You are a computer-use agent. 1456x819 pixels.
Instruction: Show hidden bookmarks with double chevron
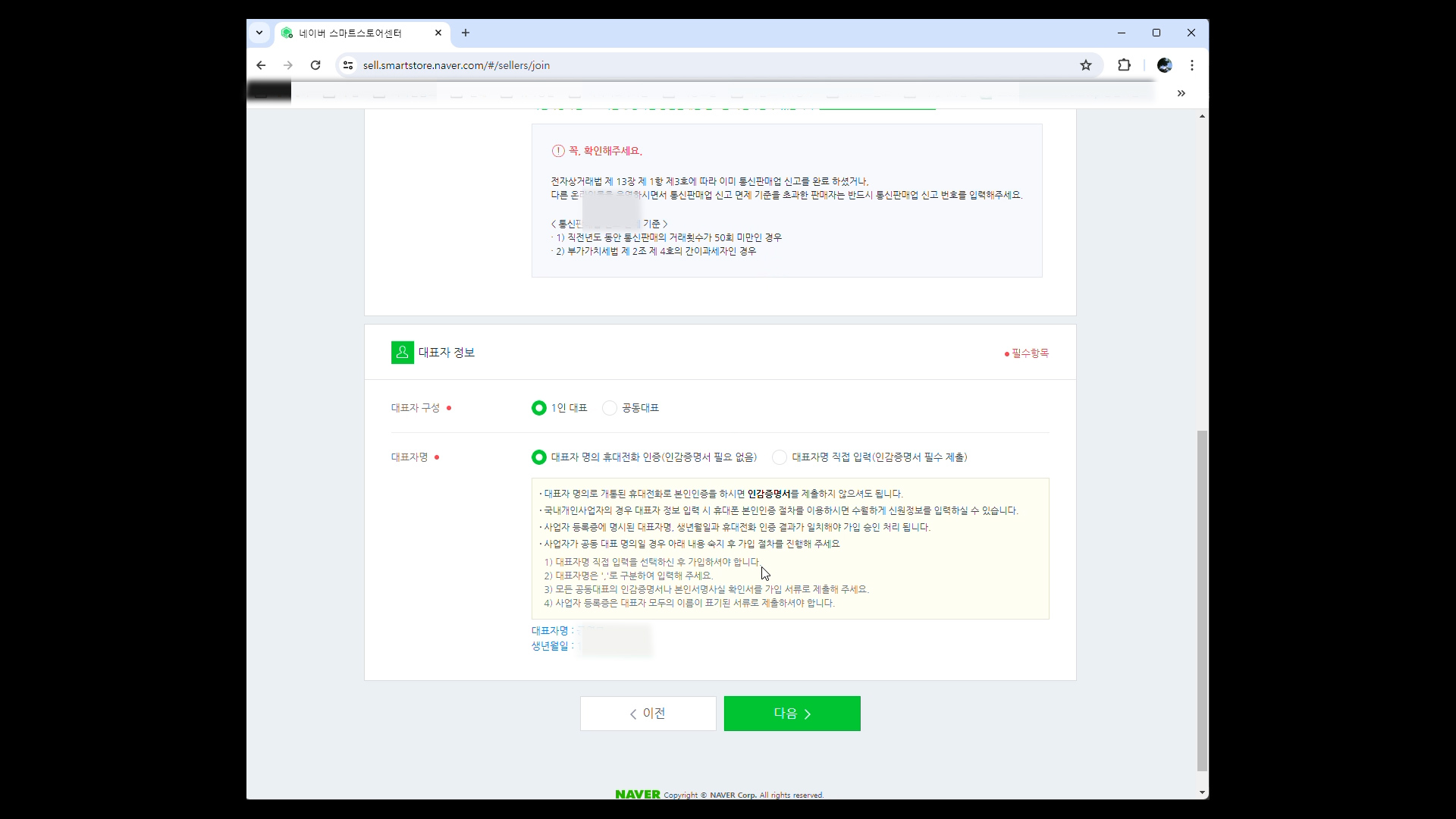pos(1181,93)
